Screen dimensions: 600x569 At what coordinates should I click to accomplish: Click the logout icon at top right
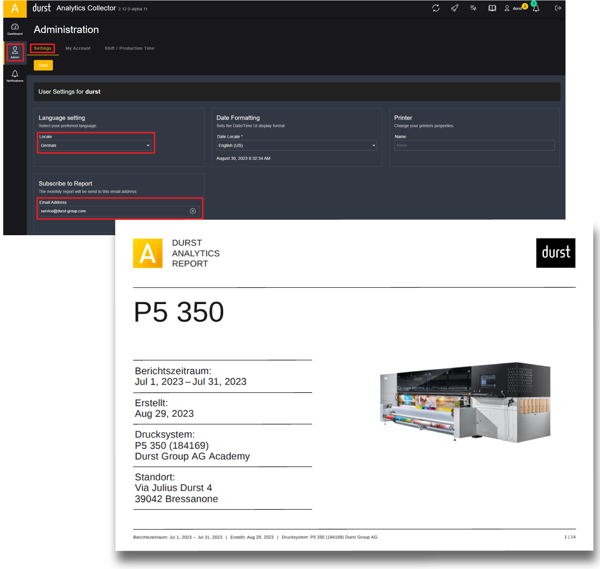click(558, 8)
